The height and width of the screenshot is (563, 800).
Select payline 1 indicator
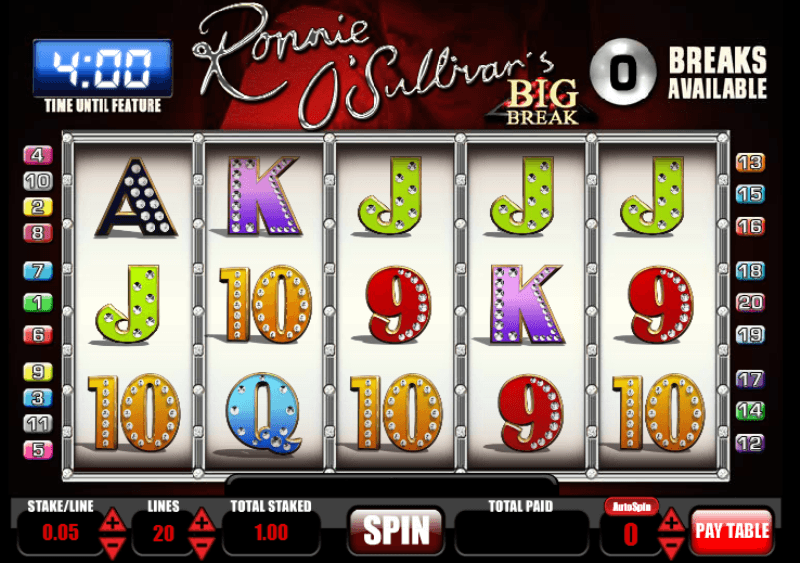(x=38, y=303)
